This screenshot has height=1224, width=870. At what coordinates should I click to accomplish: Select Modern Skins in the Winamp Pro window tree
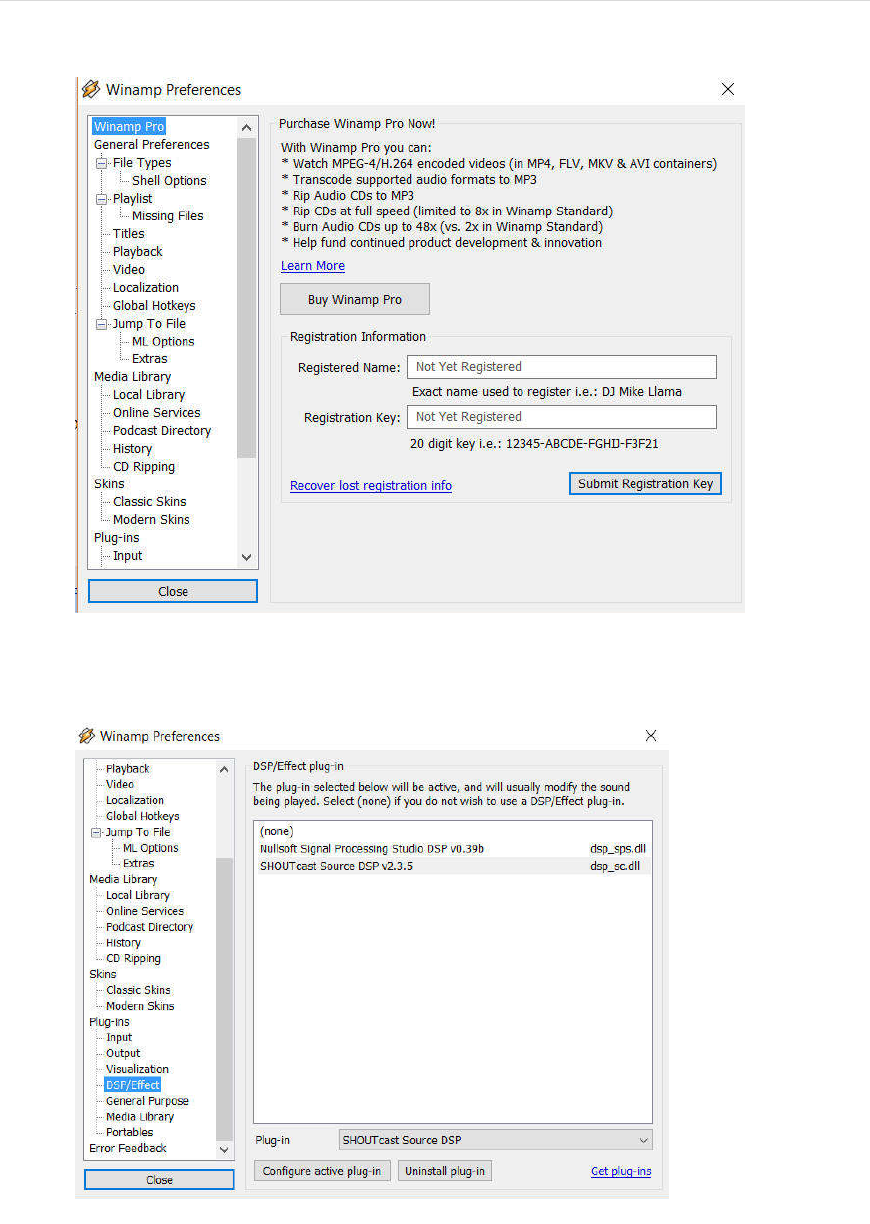click(x=151, y=520)
